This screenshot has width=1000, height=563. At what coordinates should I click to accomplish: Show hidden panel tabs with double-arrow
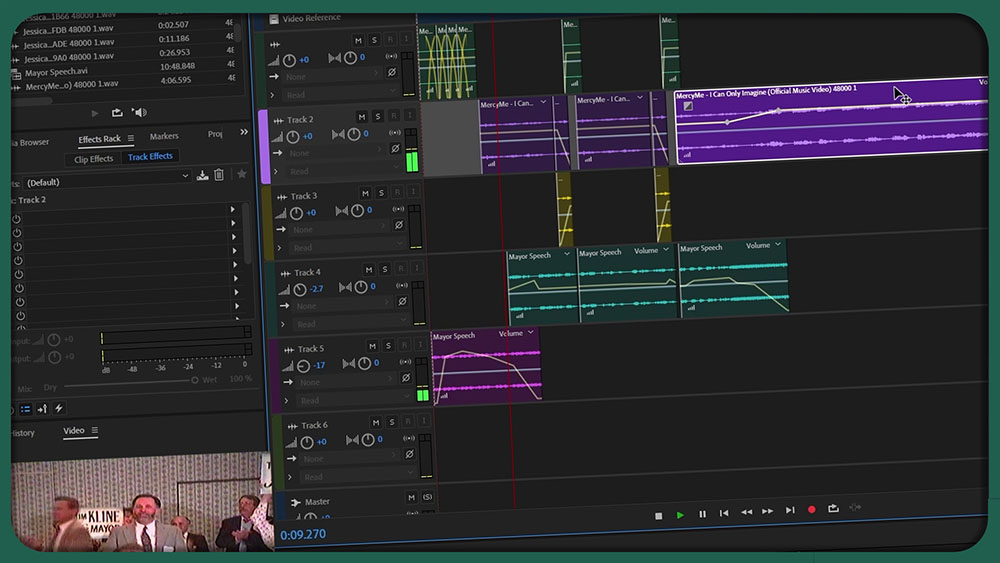[244, 132]
